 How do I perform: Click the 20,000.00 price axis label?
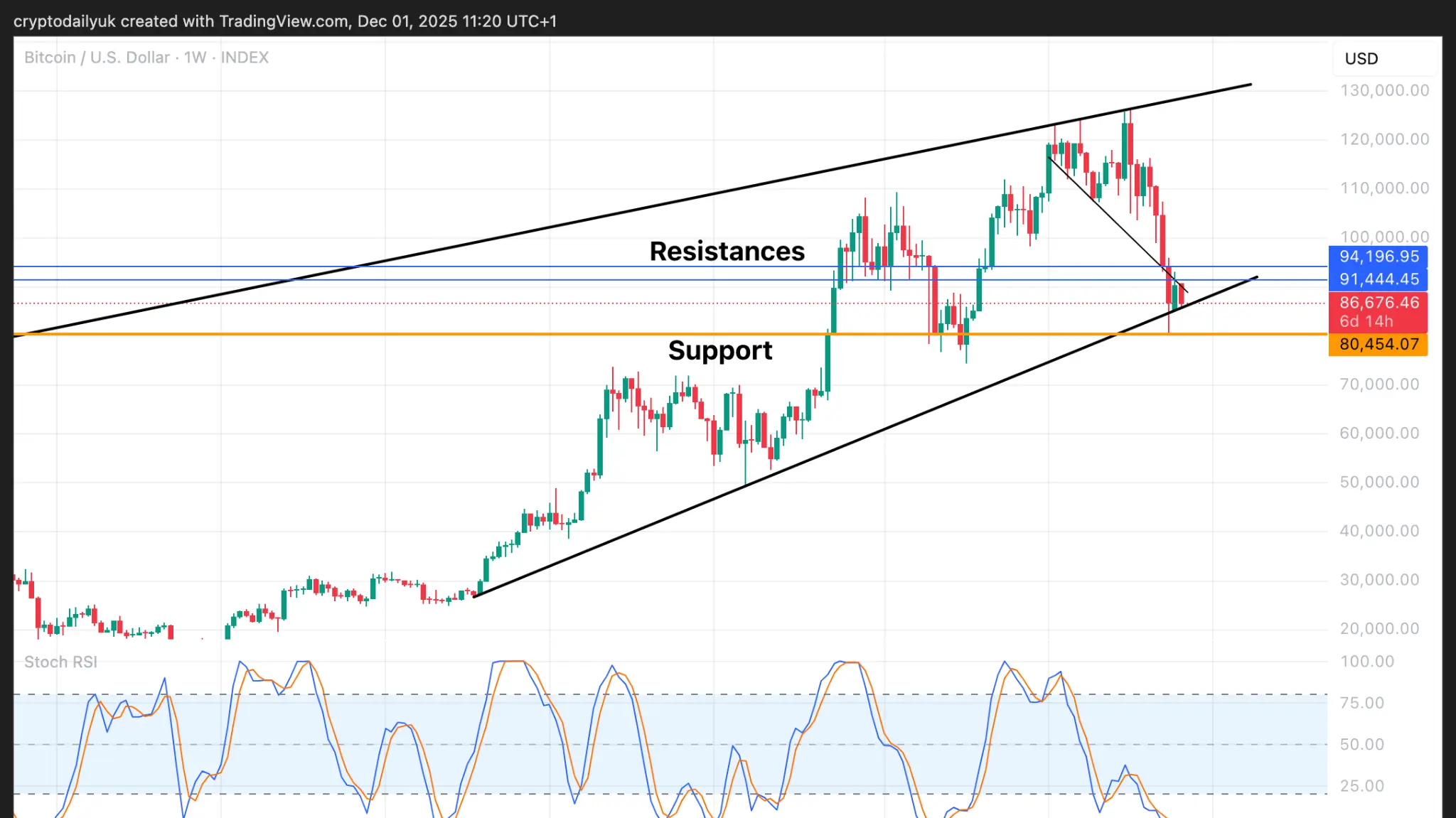coord(1379,629)
